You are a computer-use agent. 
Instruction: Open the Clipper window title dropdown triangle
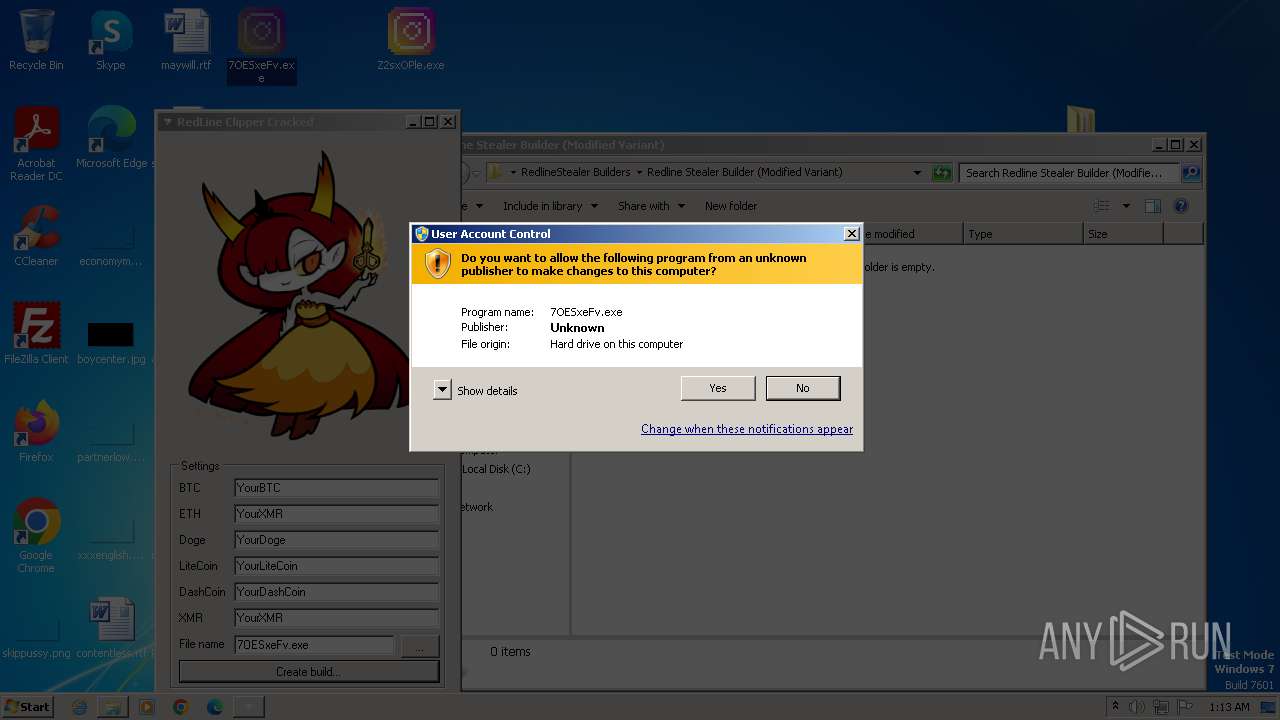pos(168,122)
